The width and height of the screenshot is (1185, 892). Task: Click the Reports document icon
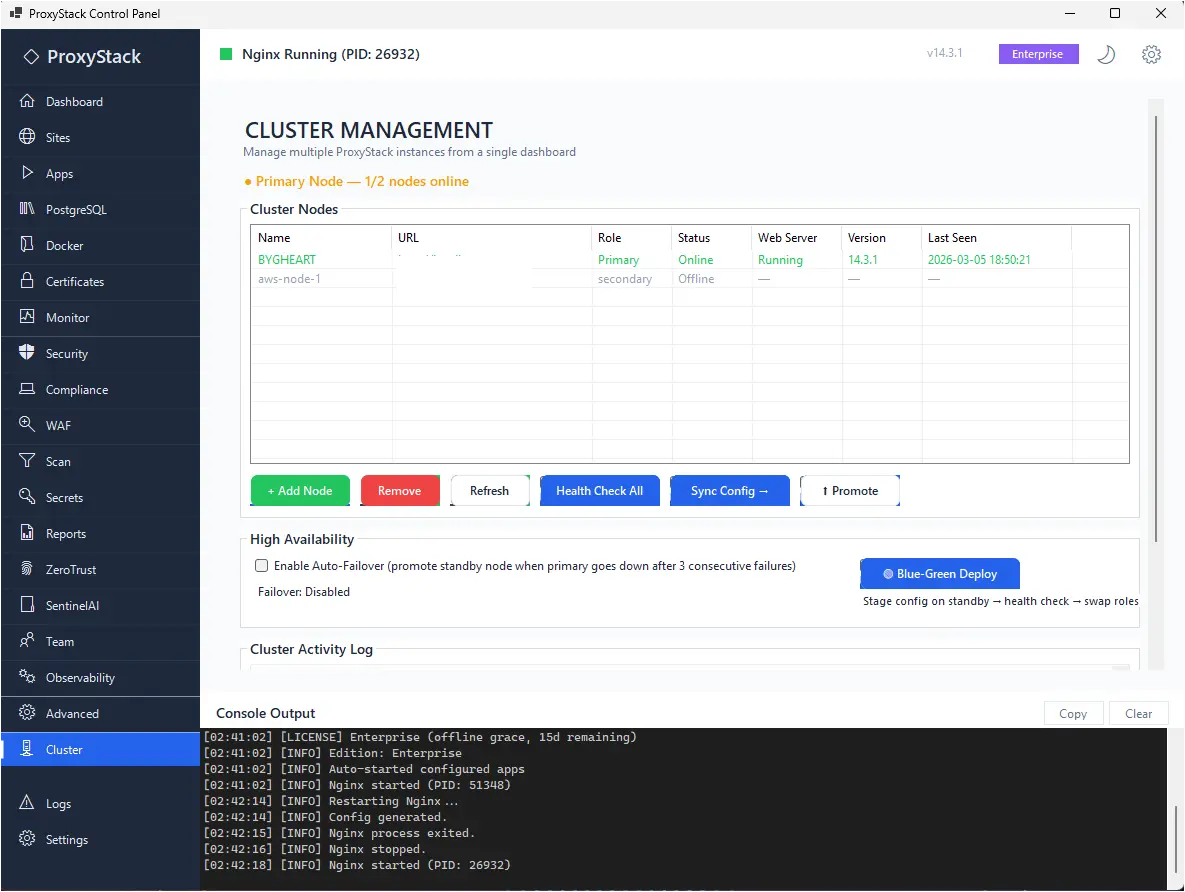tap(27, 532)
